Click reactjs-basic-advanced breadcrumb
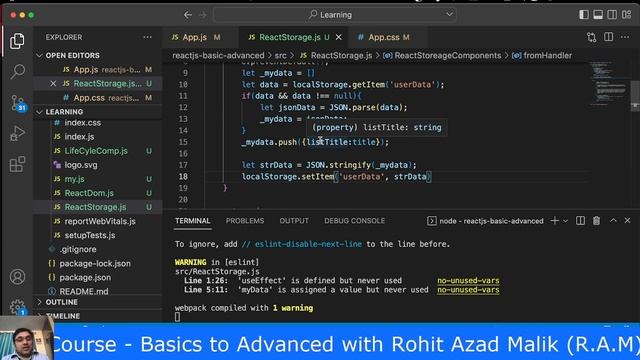The image size is (640, 360). (x=218, y=56)
